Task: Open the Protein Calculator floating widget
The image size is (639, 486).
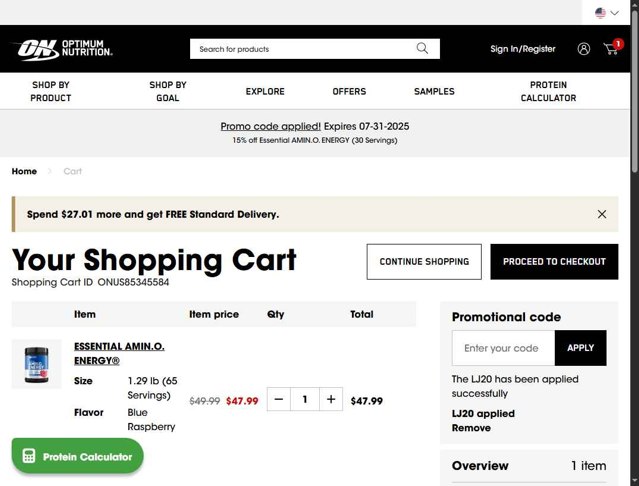Action: pyautogui.click(x=78, y=456)
